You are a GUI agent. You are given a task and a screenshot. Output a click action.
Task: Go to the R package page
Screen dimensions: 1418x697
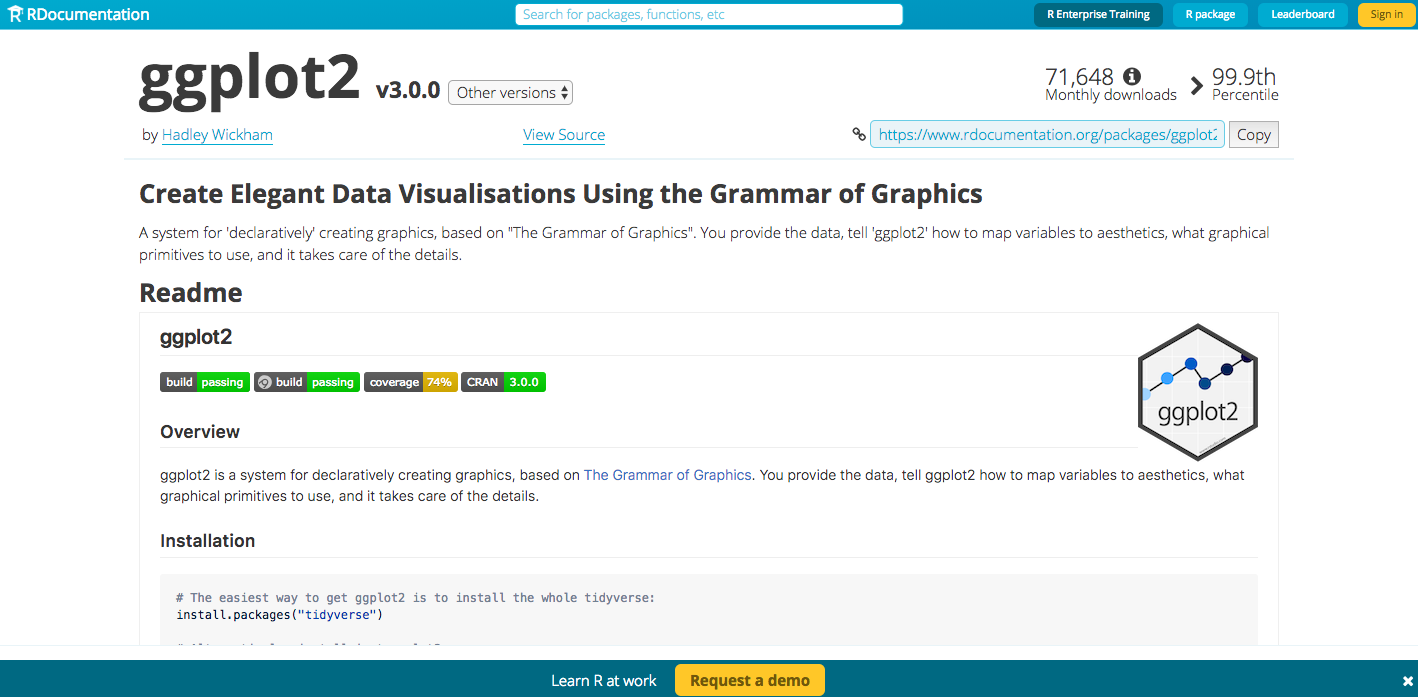(1210, 14)
